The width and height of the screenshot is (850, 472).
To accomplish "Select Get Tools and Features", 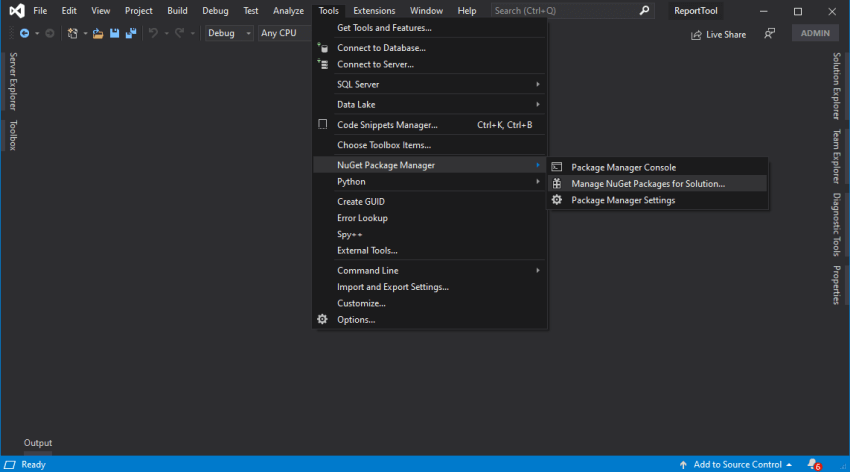I will [x=429, y=28].
